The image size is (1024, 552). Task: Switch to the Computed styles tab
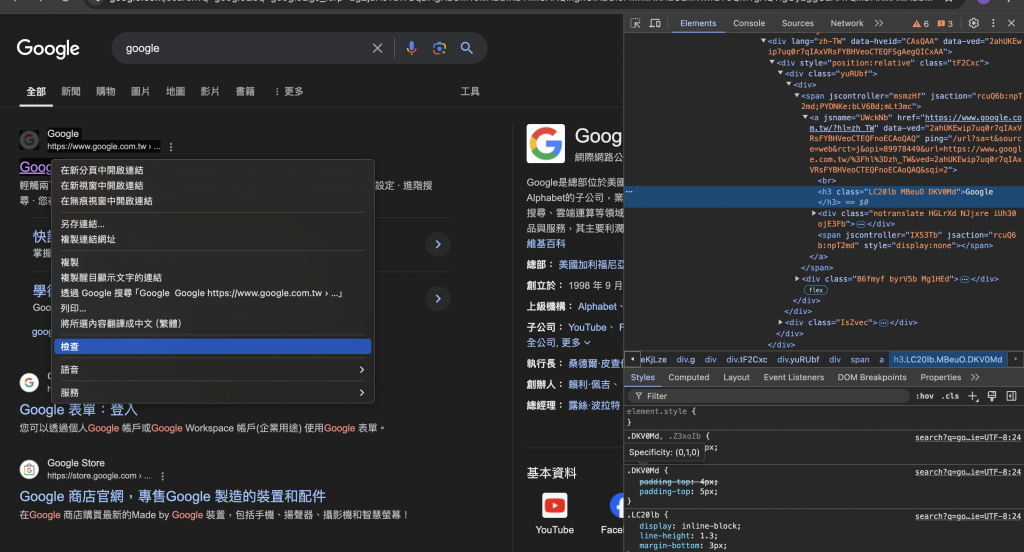(x=688, y=378)
